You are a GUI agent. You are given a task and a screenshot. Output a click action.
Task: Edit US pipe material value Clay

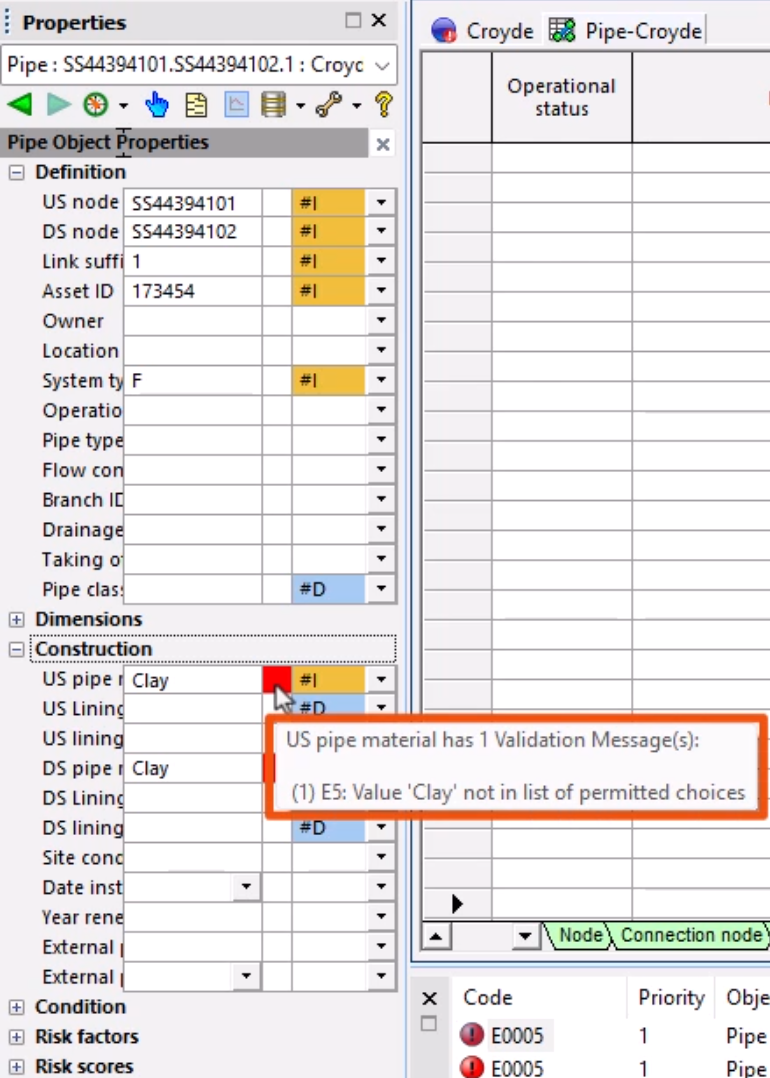click(x=192, y=680)
